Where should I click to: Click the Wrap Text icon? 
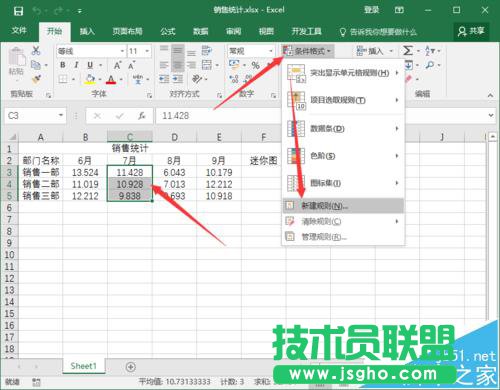(x=207, y=50)
